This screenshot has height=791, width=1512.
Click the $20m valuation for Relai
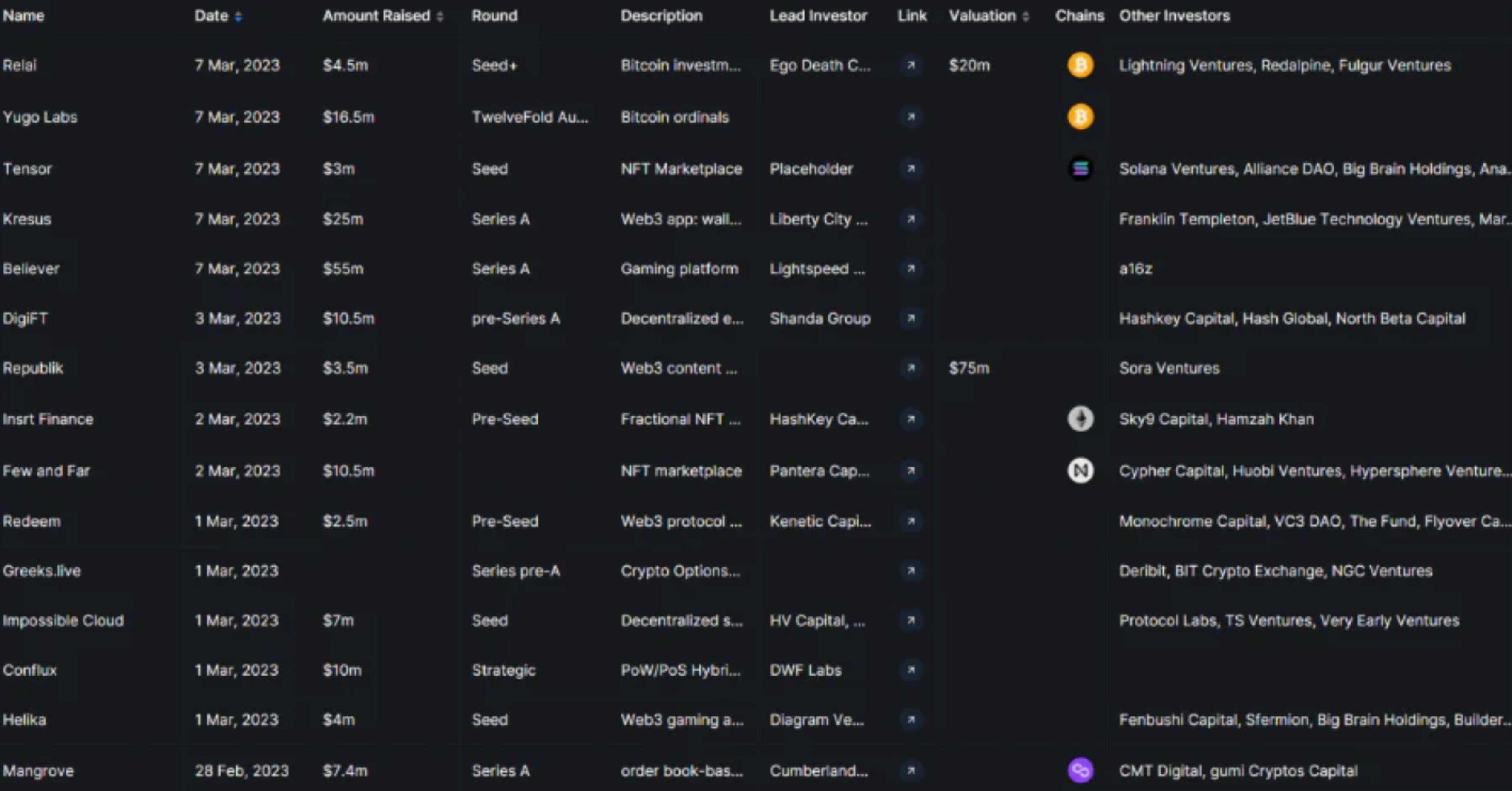click(x=969, y=65)
